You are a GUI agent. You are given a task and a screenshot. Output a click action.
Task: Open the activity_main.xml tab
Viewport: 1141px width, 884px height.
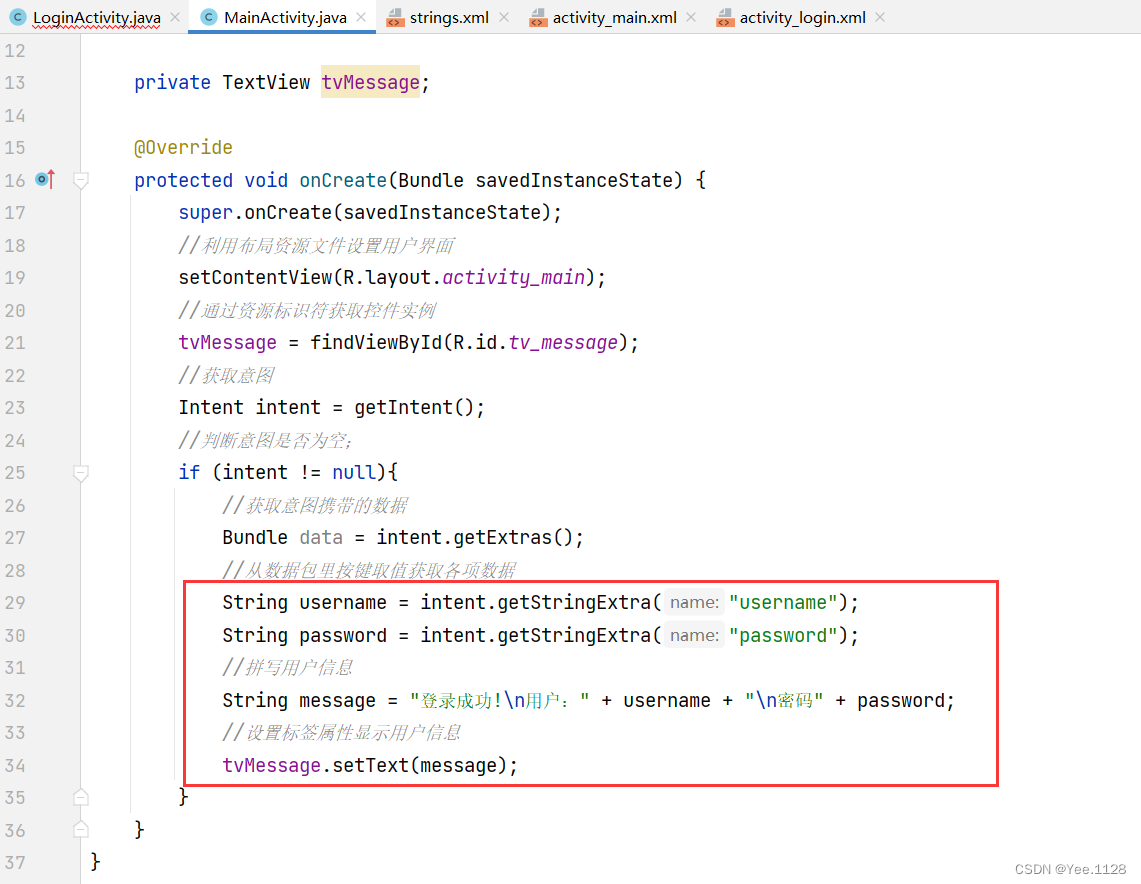tap(614, 17)
